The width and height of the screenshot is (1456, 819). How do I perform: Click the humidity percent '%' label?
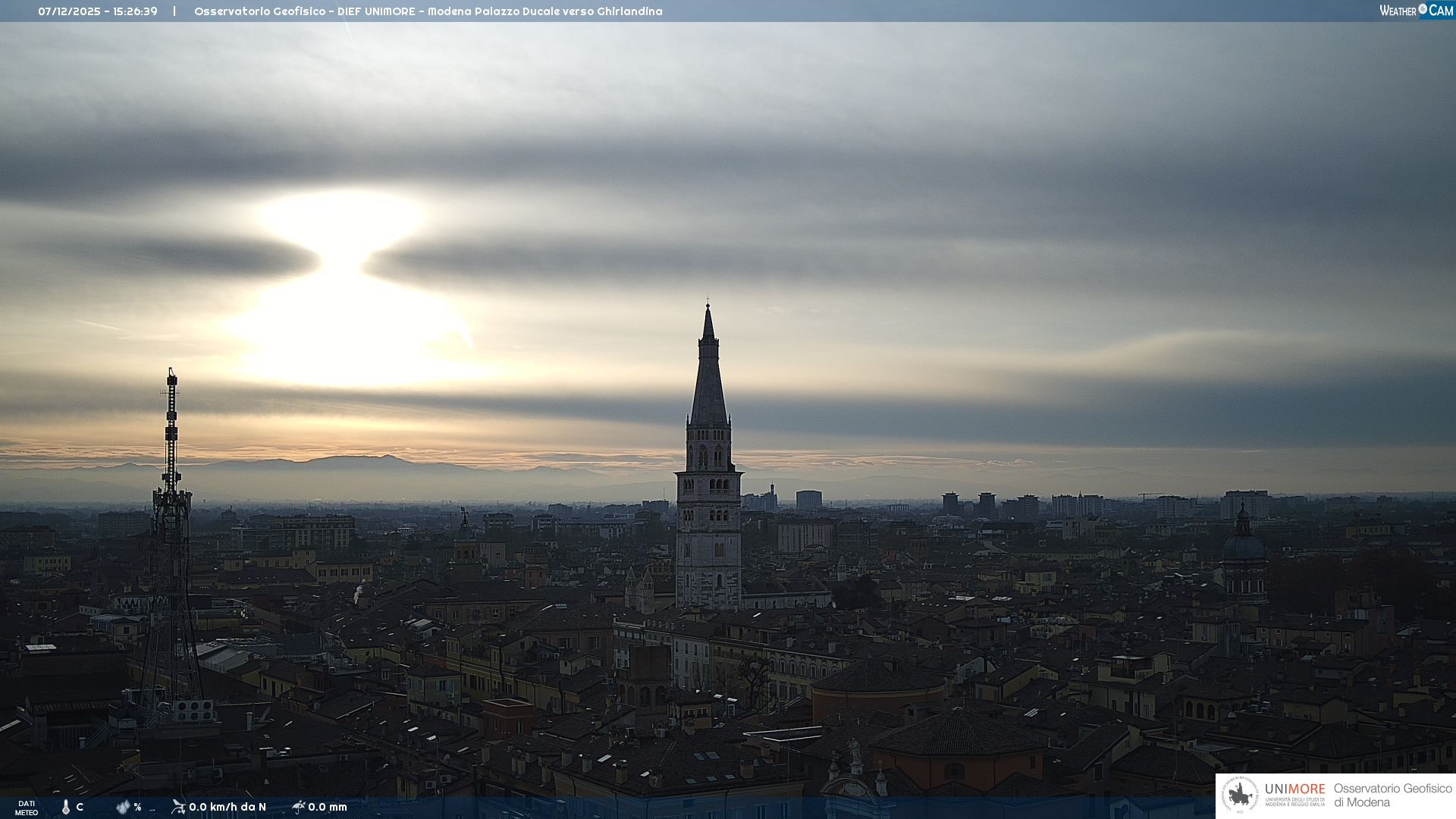point(137,807)
